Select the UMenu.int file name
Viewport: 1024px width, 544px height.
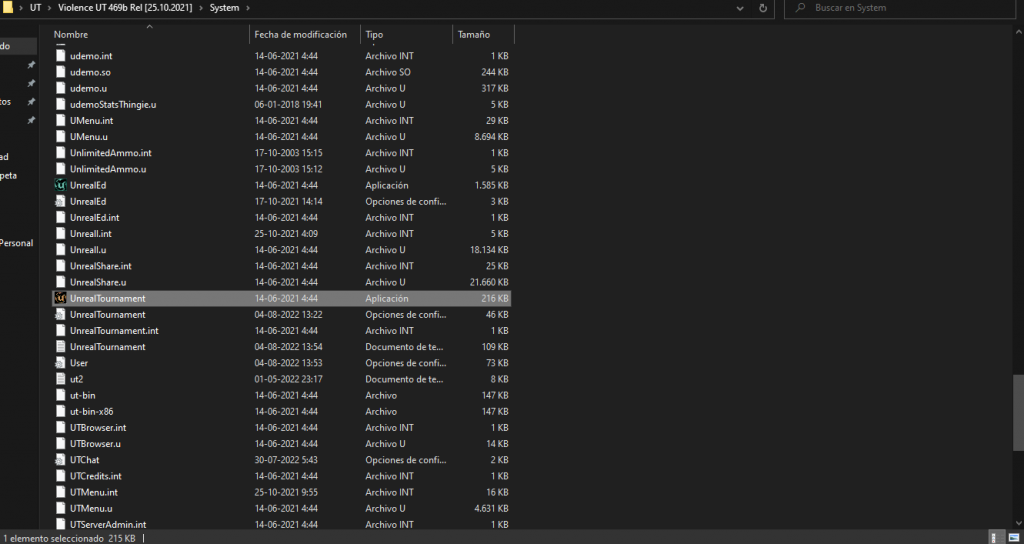click(91, 121)
